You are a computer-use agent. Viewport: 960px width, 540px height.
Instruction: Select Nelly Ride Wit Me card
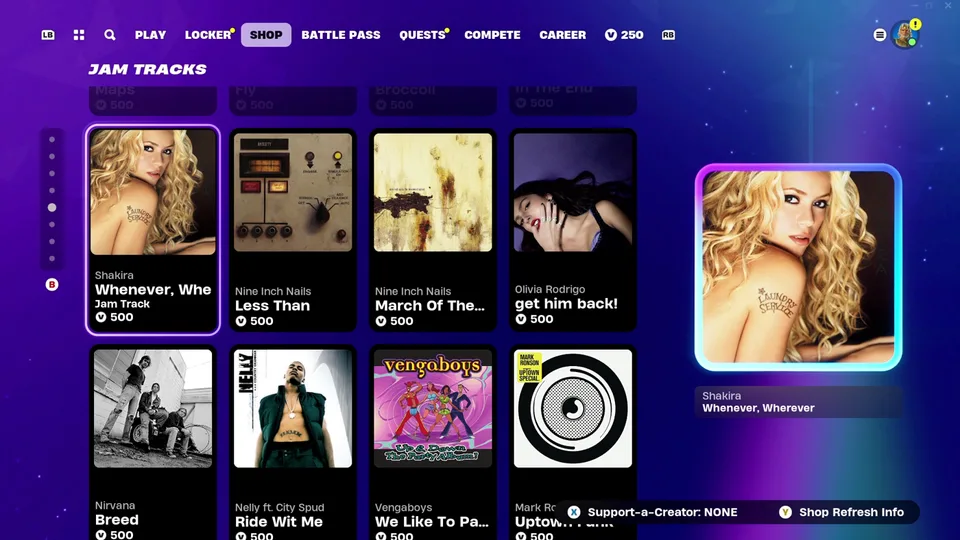(293, 443)
